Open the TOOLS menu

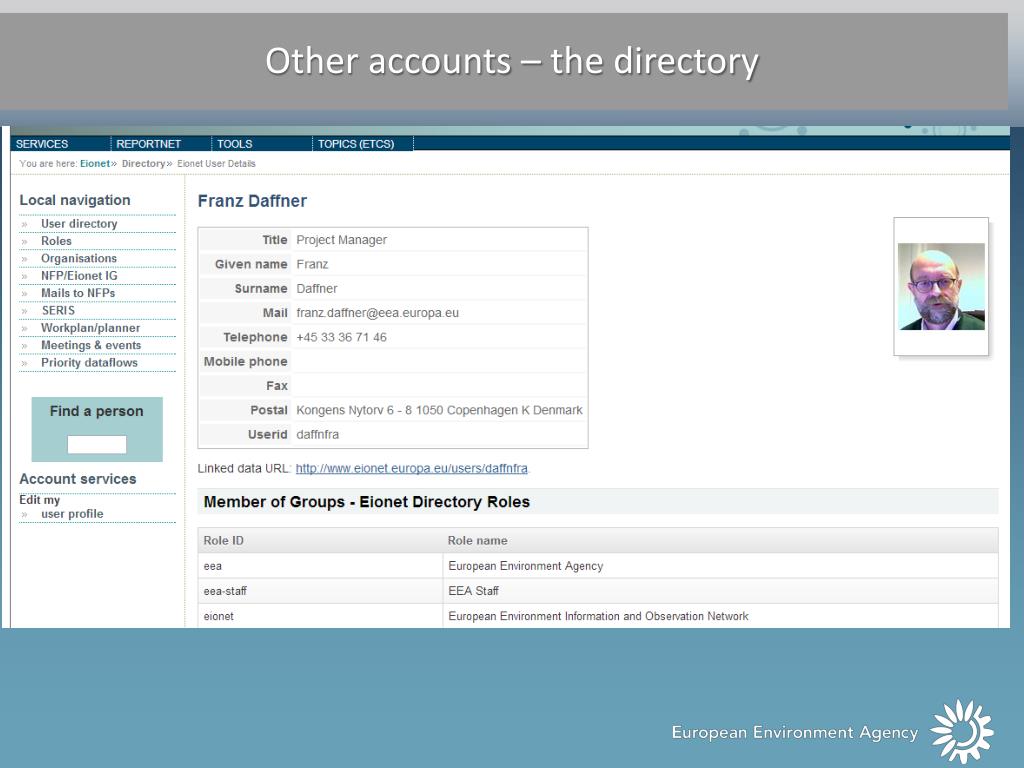pyautogui.click(x=234, y=144)
